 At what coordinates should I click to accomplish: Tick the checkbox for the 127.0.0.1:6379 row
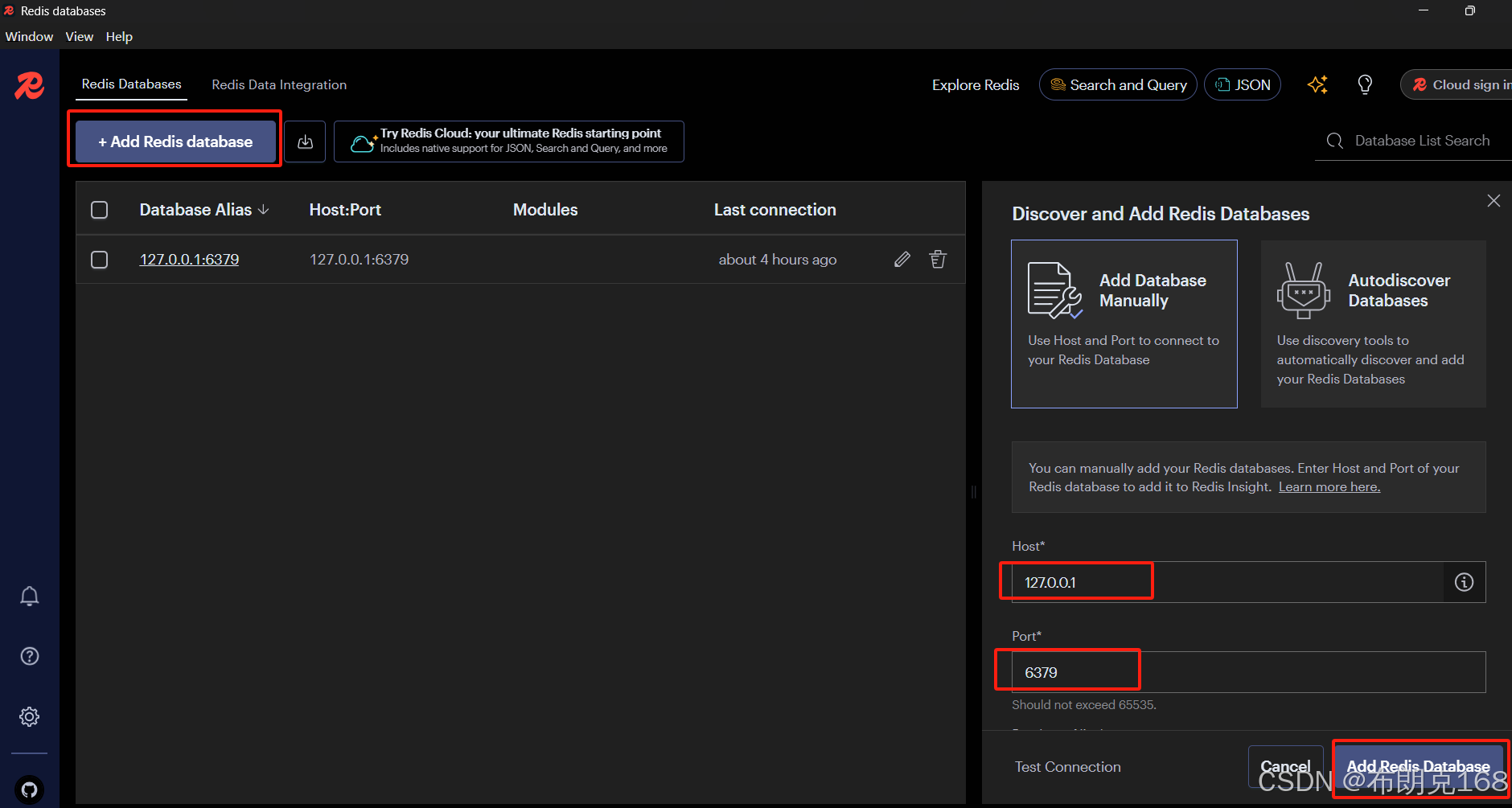[100, 260]
